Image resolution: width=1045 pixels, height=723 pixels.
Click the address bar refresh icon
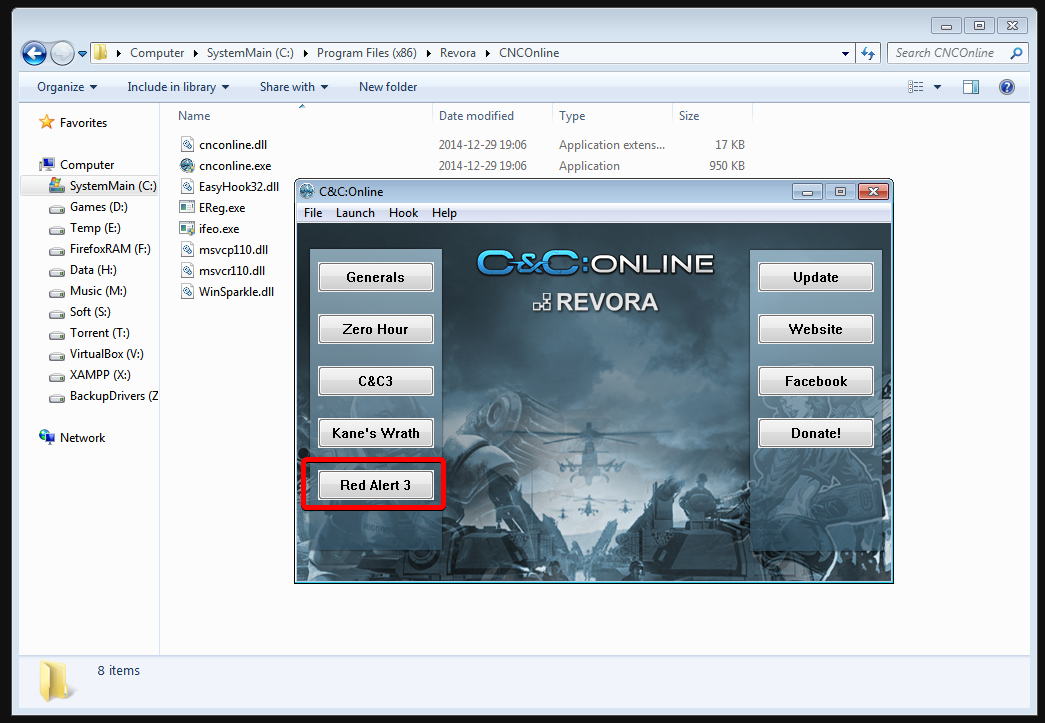868,53
